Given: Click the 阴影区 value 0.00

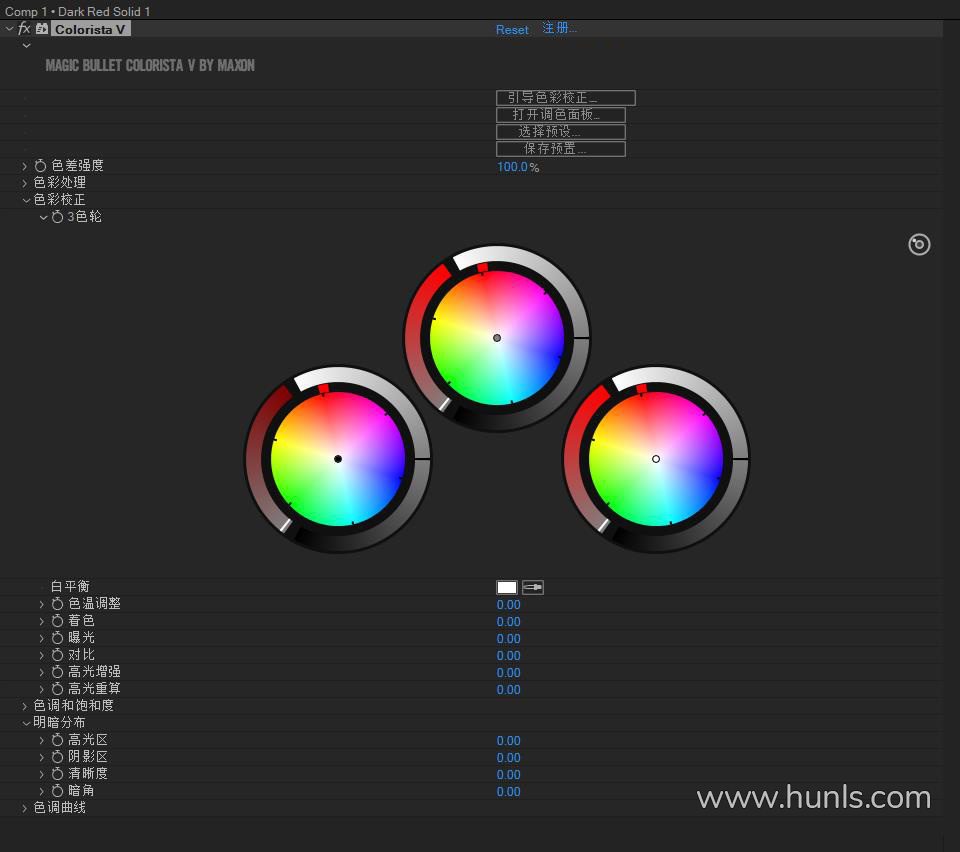Looking at the screenshot, I should [509, 758].
